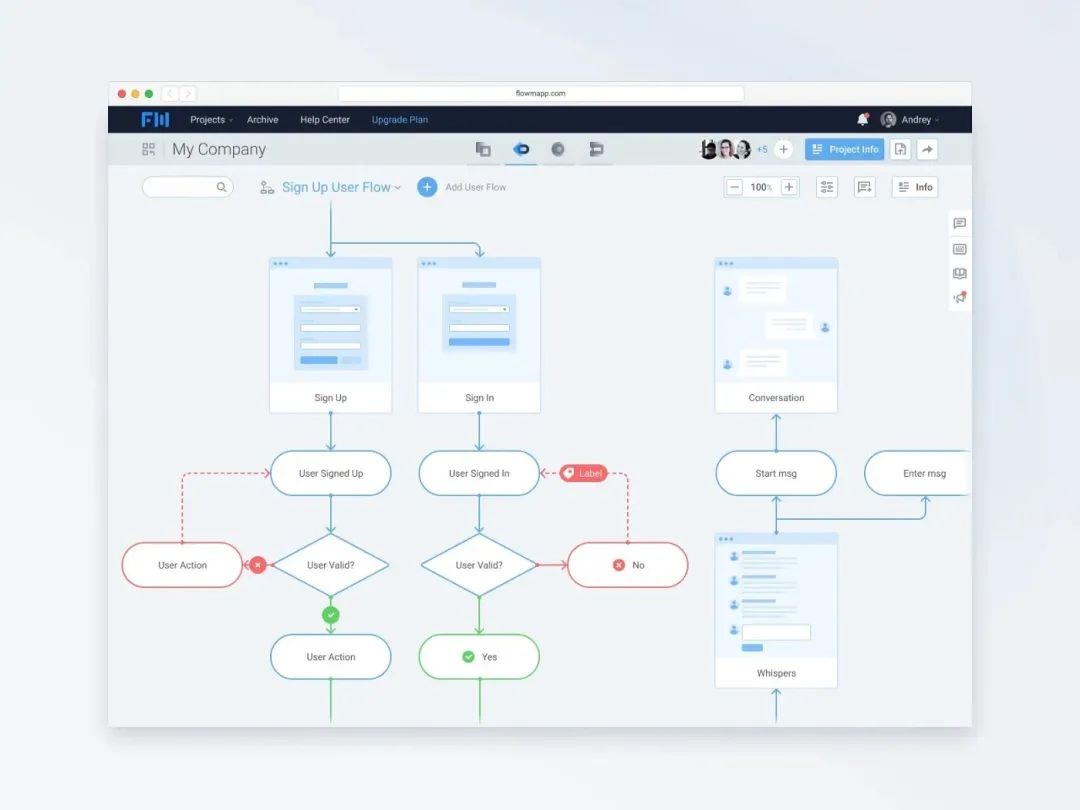Click the search input field

pyautogui.click(x=180, y=187)
